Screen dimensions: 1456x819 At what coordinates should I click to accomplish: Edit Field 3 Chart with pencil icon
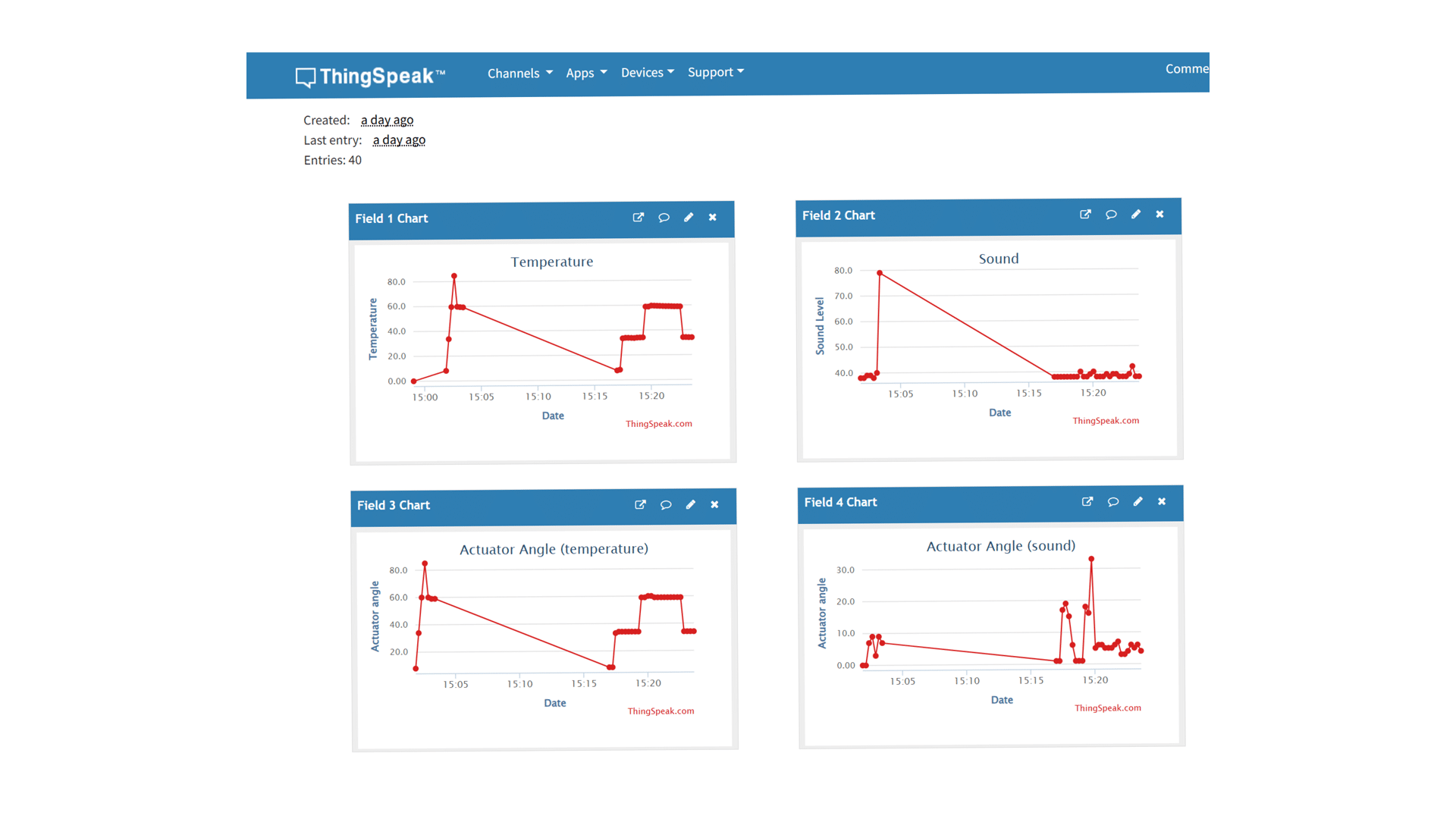click(x=690, y=505)
